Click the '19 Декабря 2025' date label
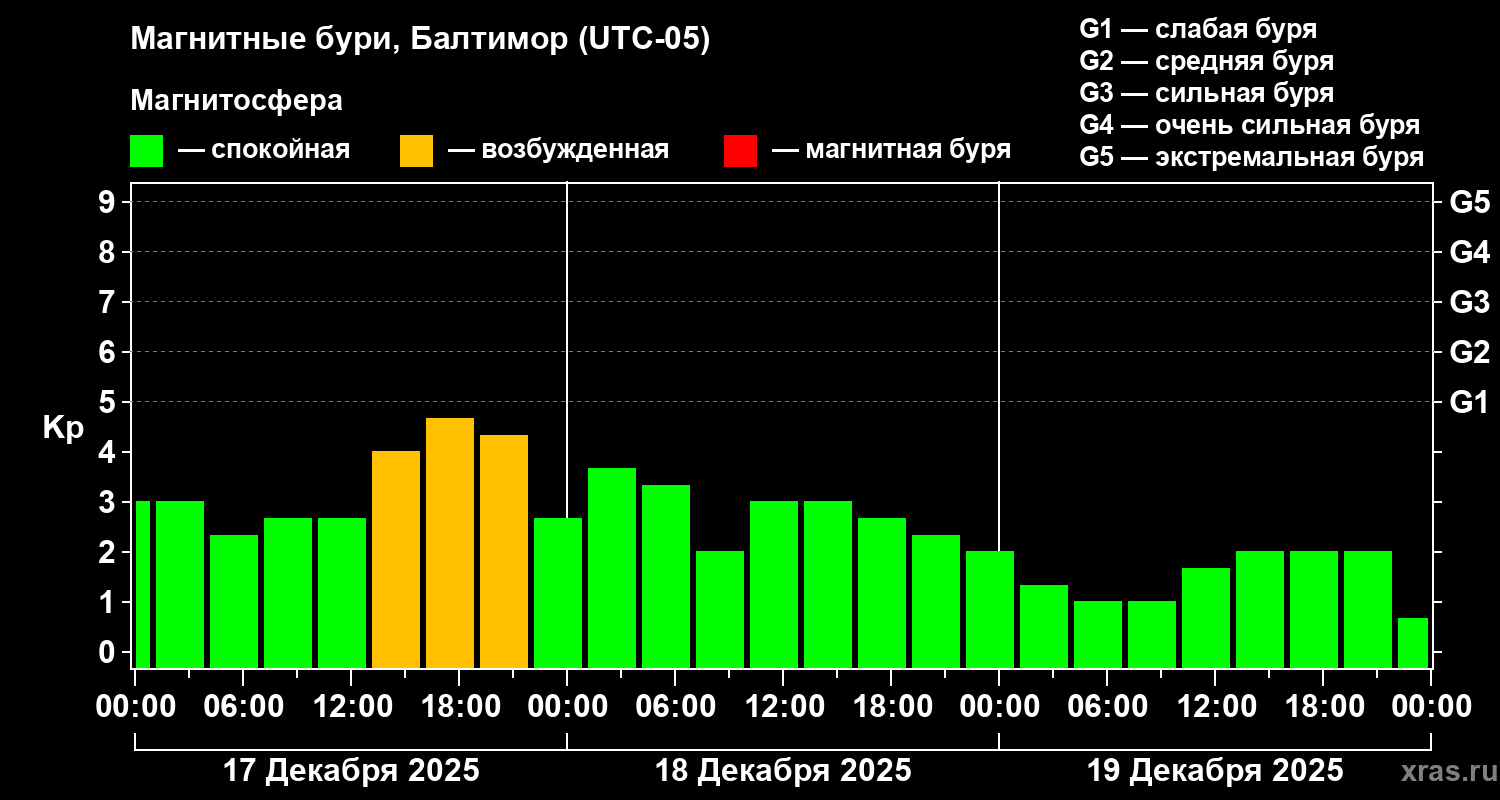 (1215, 771)
